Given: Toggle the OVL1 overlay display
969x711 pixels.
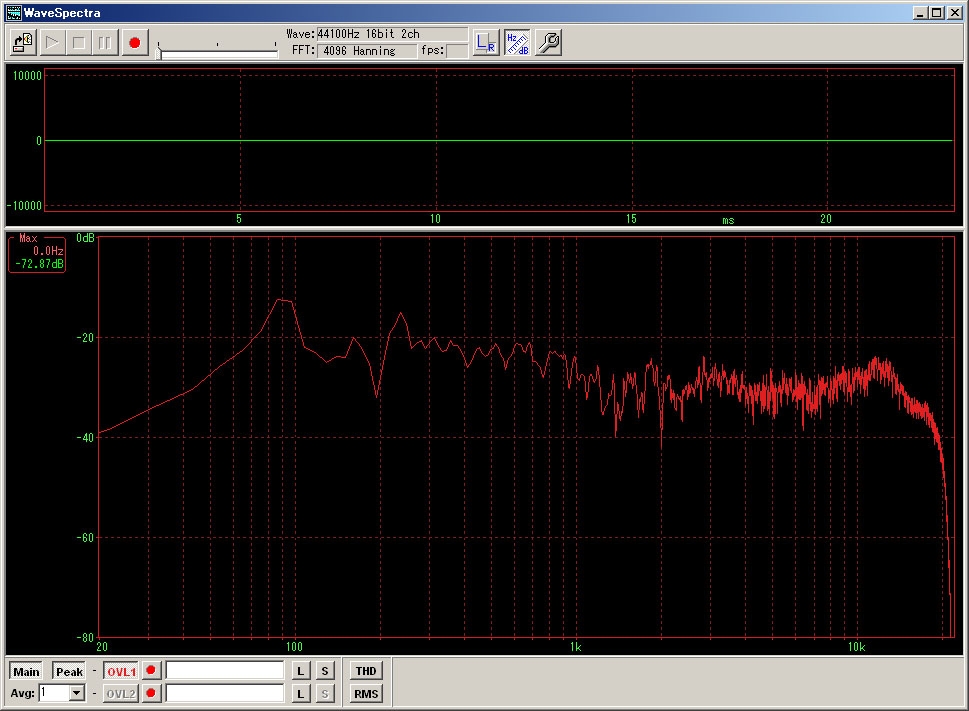Looking at the screenshot, I should click(x=121, y=671).
